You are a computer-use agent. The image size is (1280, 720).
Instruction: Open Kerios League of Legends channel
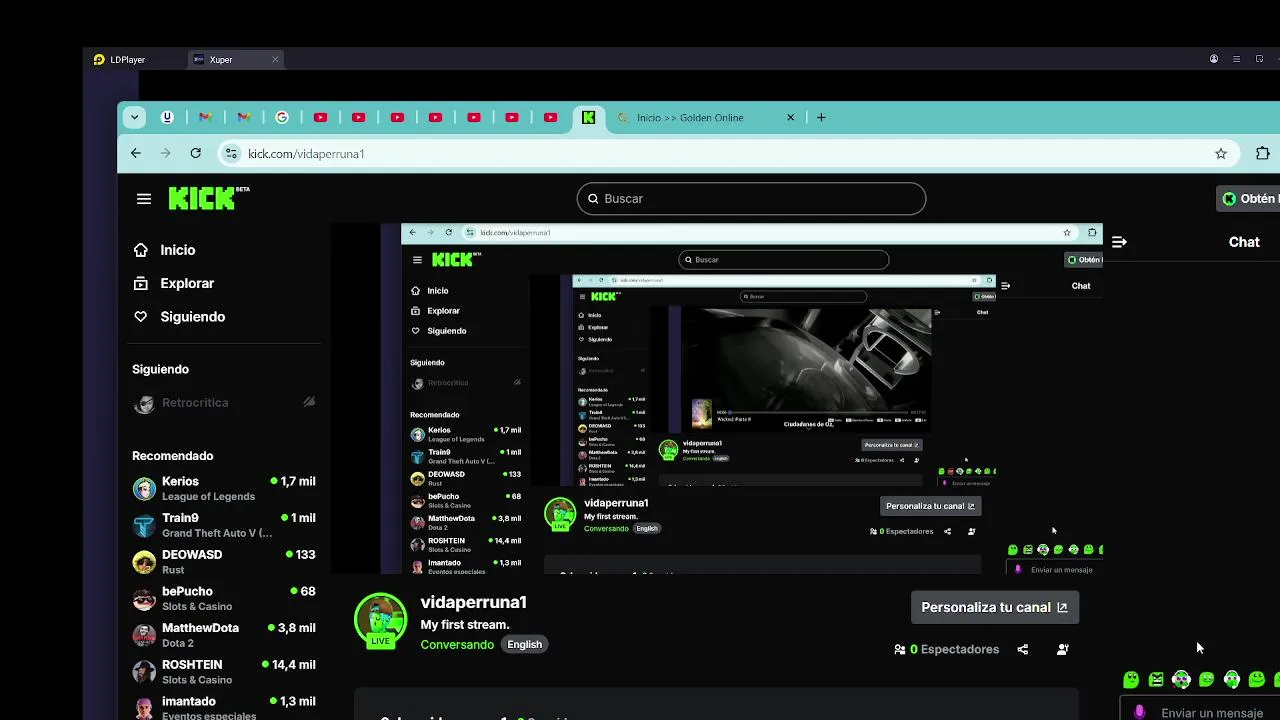[x=224, y=488]
